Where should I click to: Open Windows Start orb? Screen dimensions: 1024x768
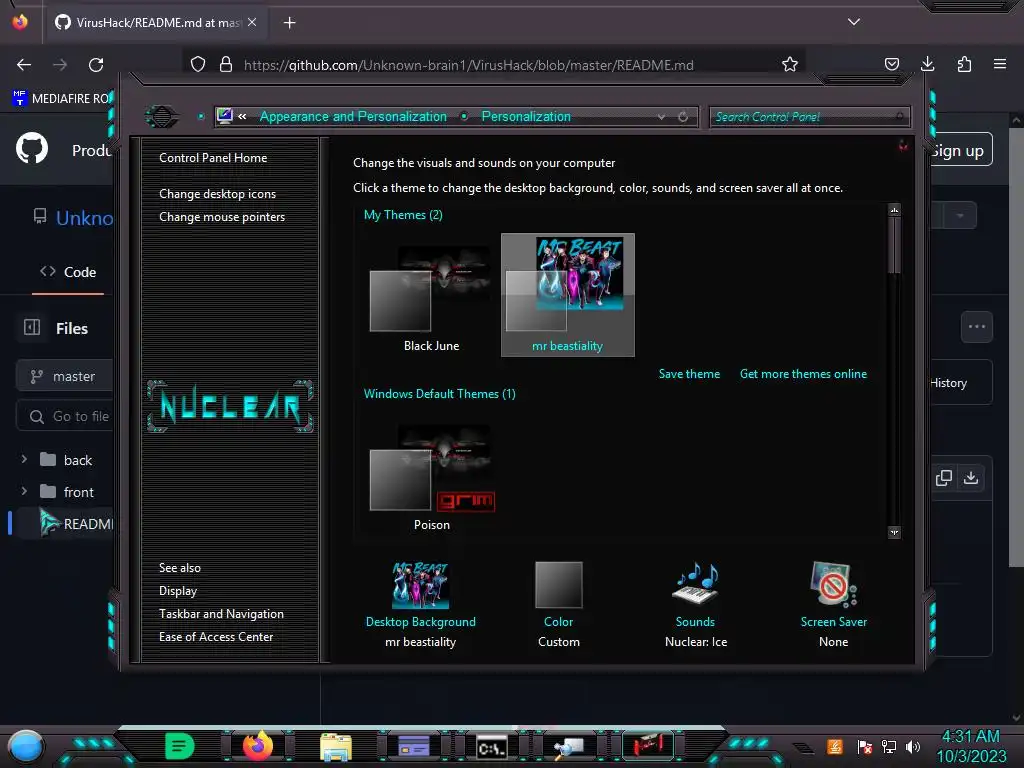click(x=25, y=747)
